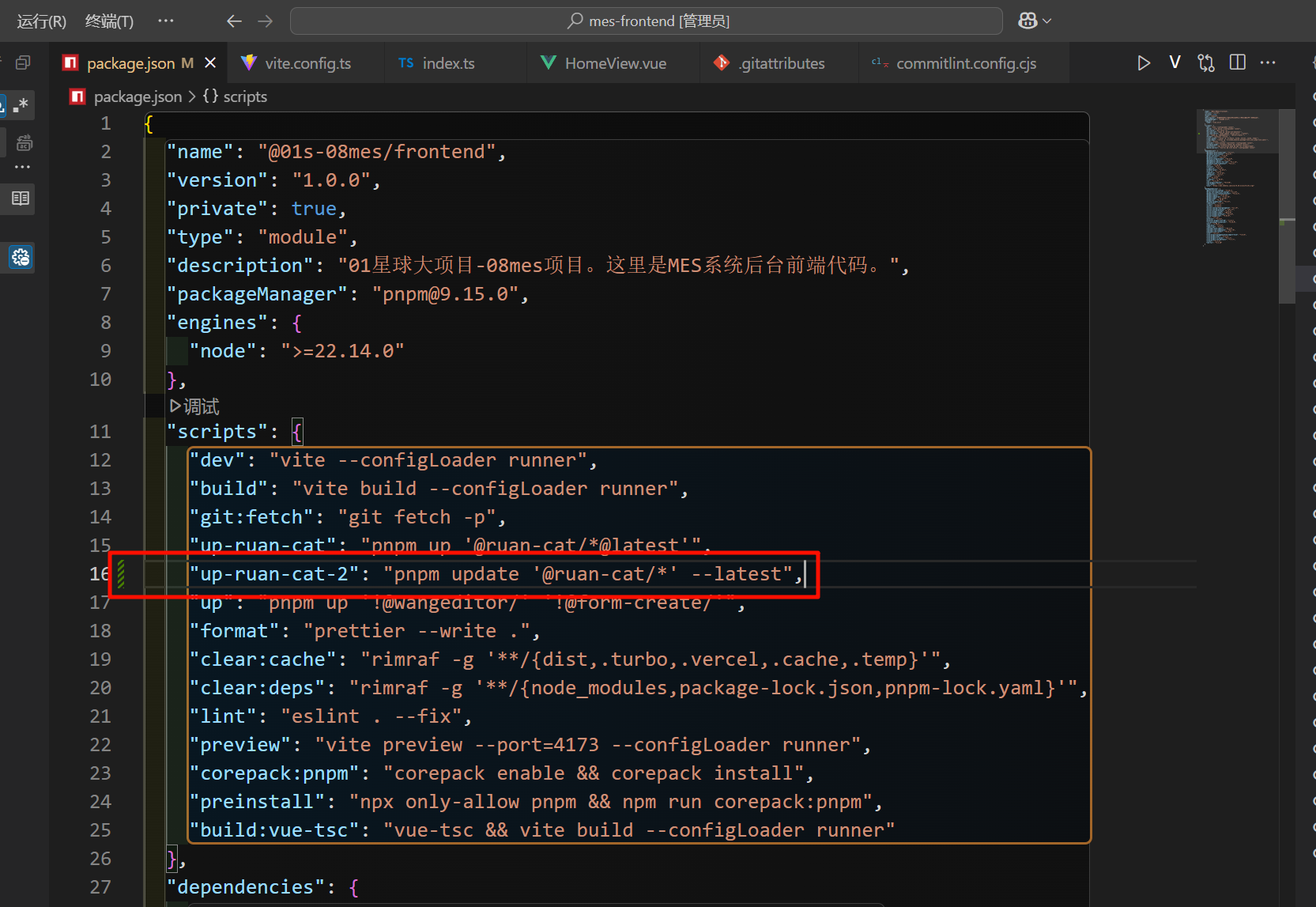The height and width of the screenshot is (907, 1316).
Task: Click the "corepack:pnpm" script key
Action: coord(274,773)
